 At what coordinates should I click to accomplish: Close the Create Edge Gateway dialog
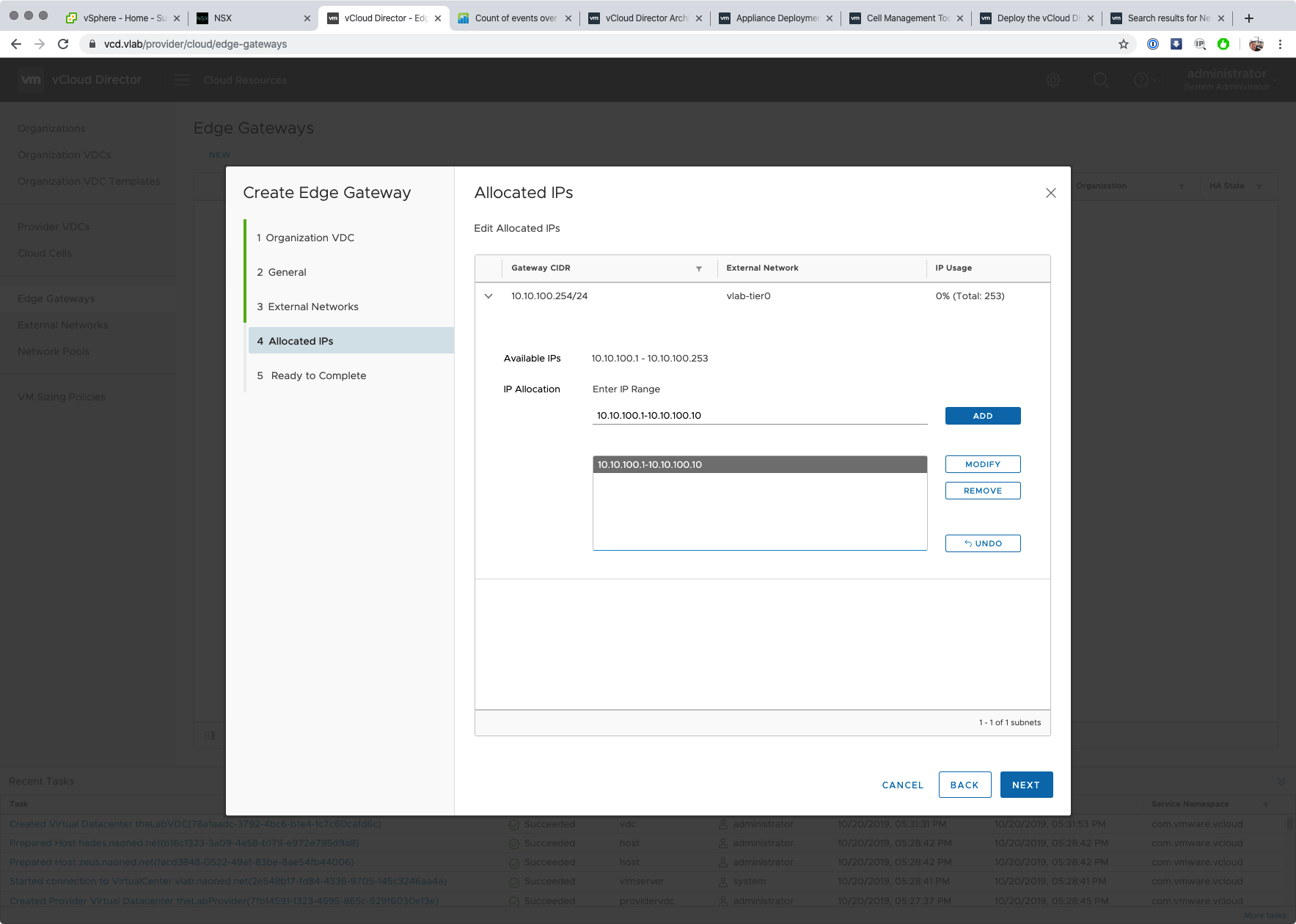coord(1050,193)
